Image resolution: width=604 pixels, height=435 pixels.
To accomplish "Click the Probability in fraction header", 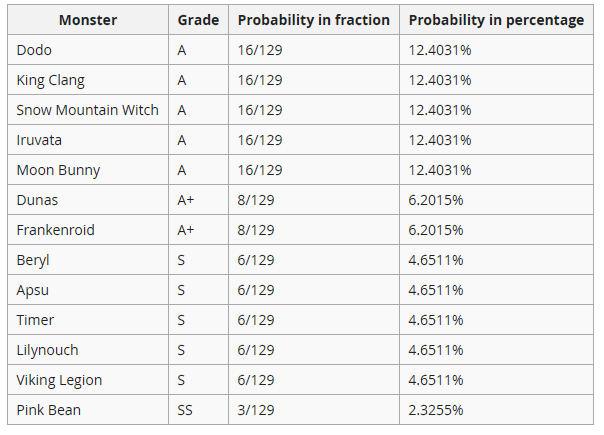I will click(x=313, y=20).
